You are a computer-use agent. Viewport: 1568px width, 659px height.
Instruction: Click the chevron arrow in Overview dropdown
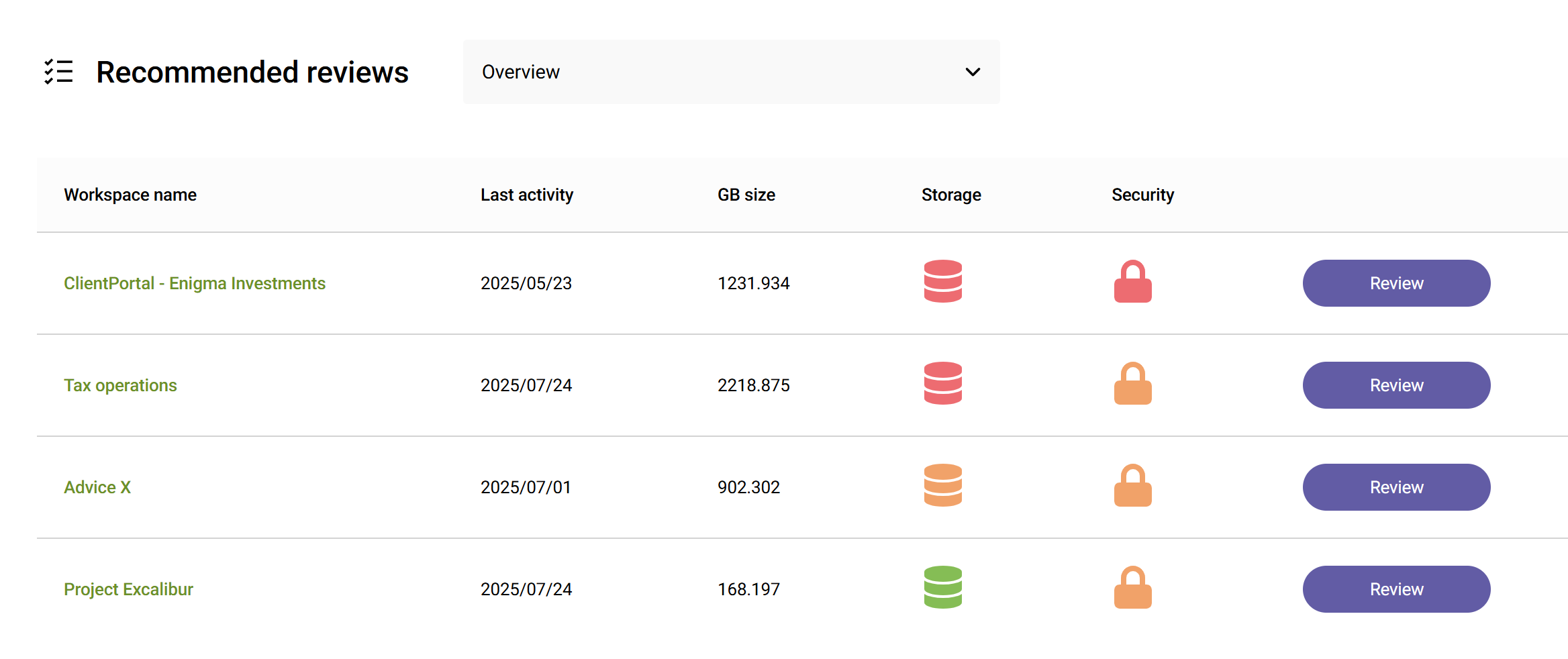tap(973, 72)
